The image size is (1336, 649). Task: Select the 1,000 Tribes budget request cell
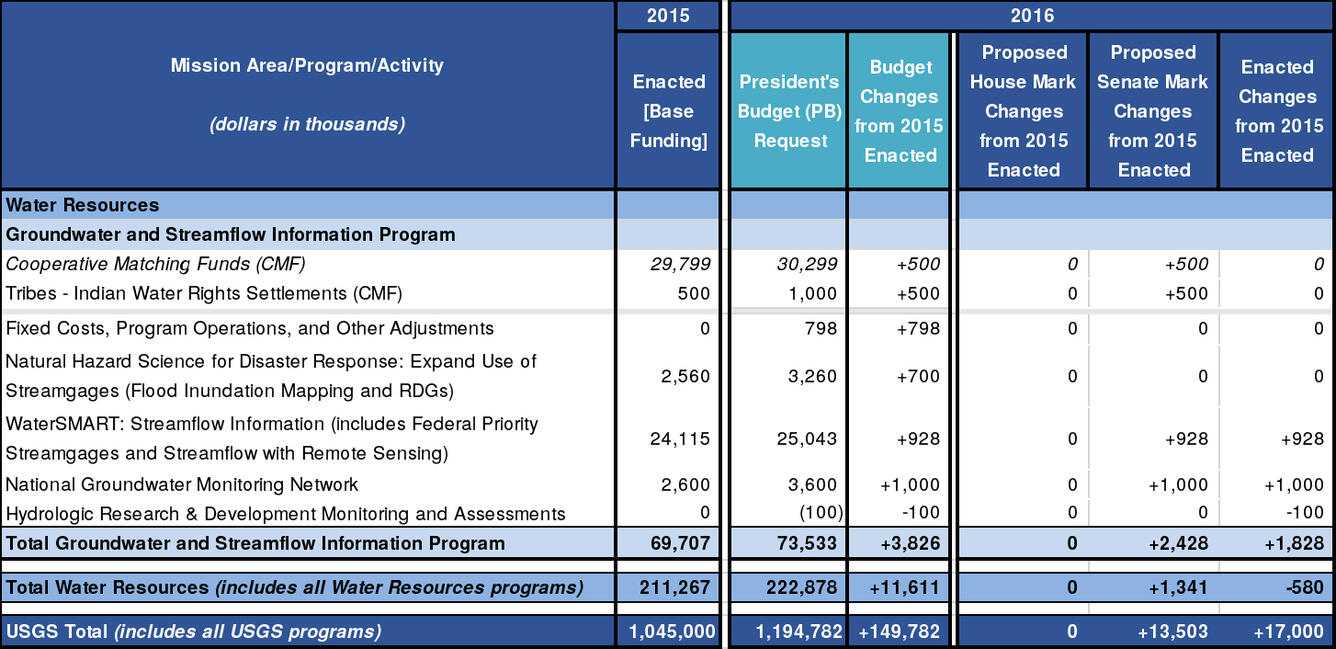point(789,293)
